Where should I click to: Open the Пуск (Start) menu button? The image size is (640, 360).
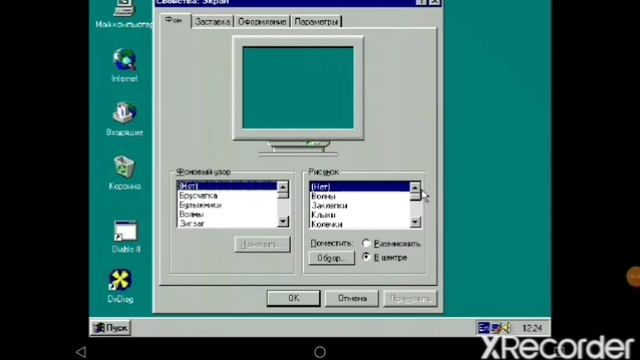coord(111,328)
